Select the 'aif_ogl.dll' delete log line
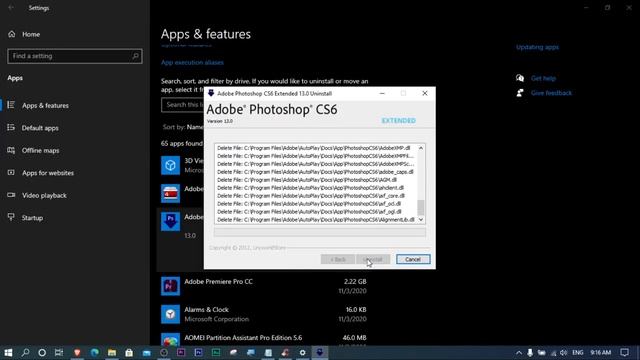640x360 pixels. (x=309, y=211)
